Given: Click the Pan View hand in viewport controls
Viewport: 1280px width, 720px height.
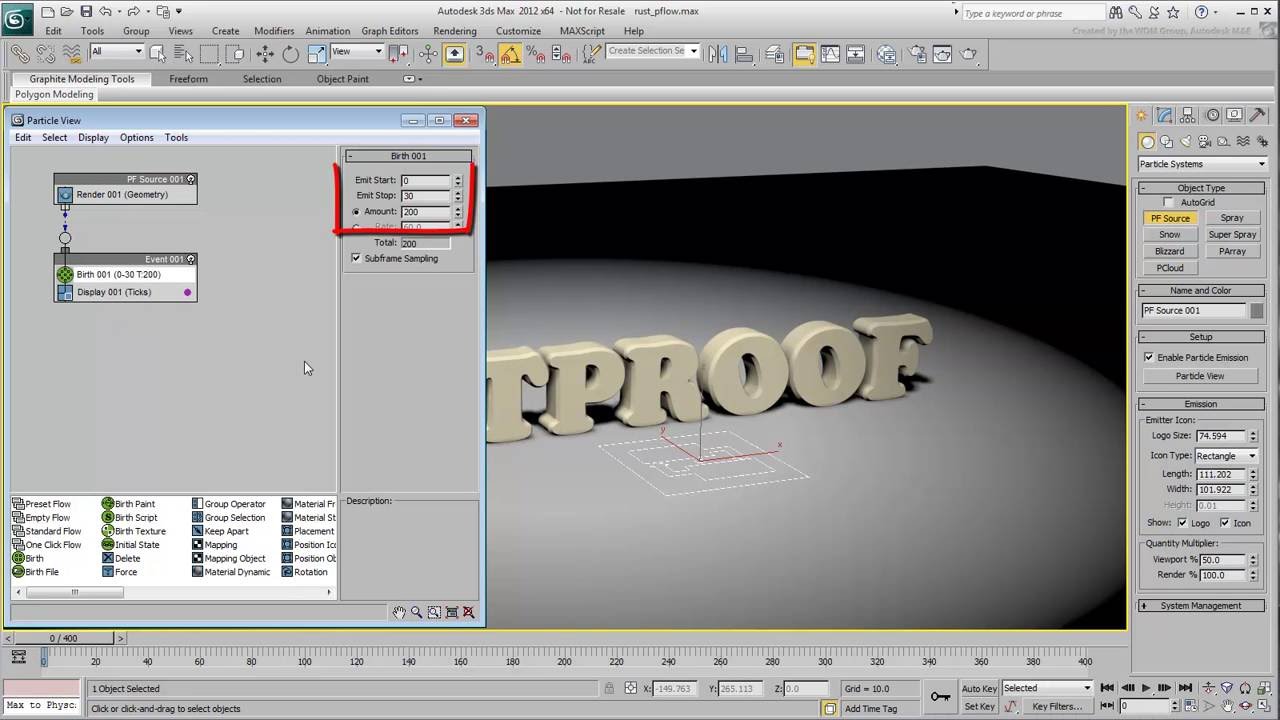Looking at the screenshot, I should point(1227,705).
